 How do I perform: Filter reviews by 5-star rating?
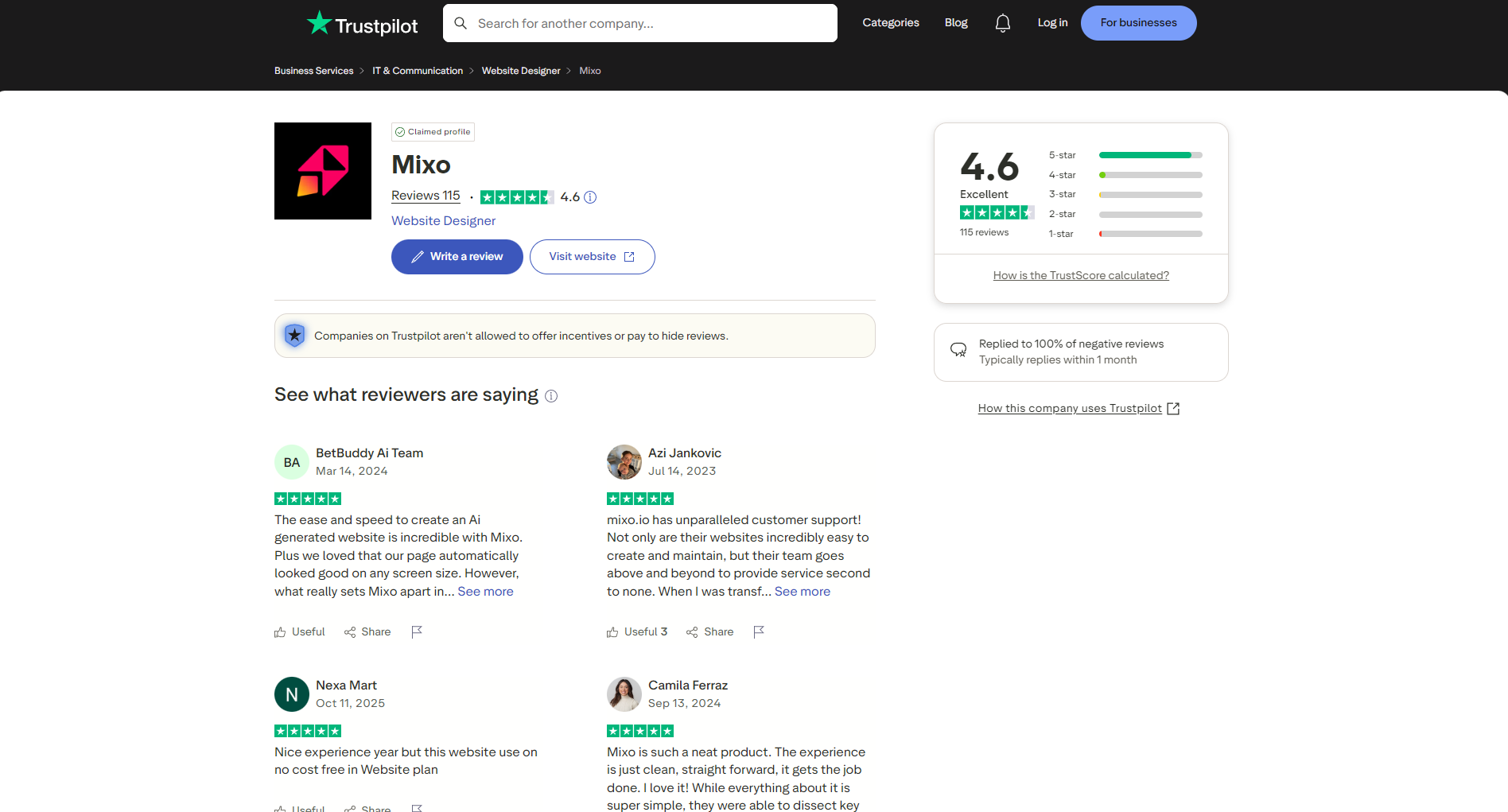click(x=1125, y=155)
